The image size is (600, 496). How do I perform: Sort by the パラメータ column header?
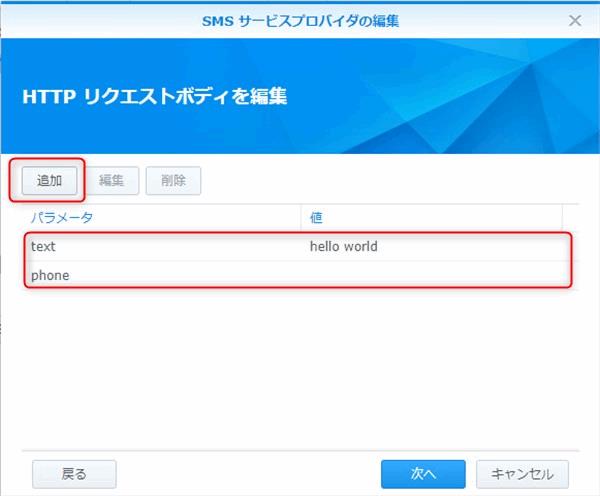point(161,218)
